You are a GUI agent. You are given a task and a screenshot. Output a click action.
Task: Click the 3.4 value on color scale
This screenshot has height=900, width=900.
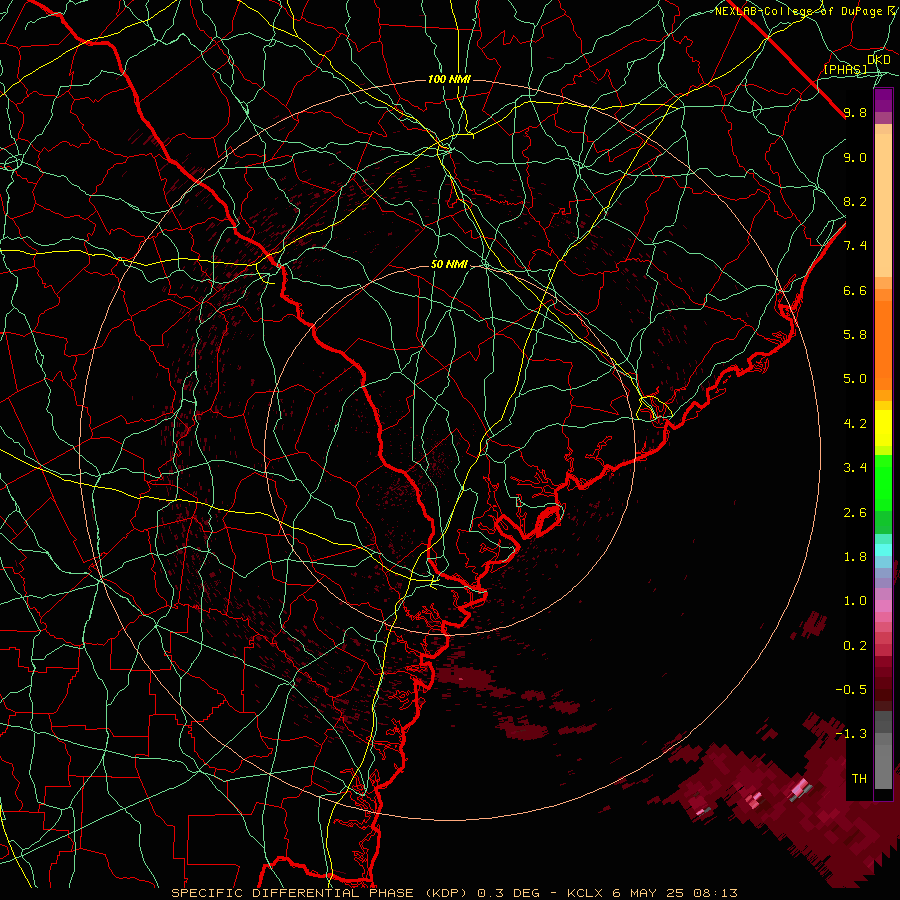[855, 468]
